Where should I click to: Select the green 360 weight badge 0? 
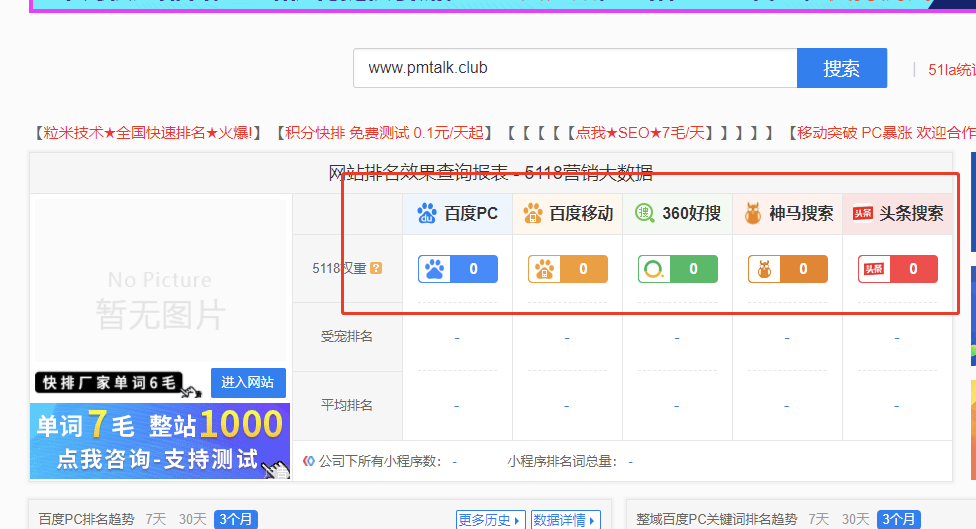(678, 269)
